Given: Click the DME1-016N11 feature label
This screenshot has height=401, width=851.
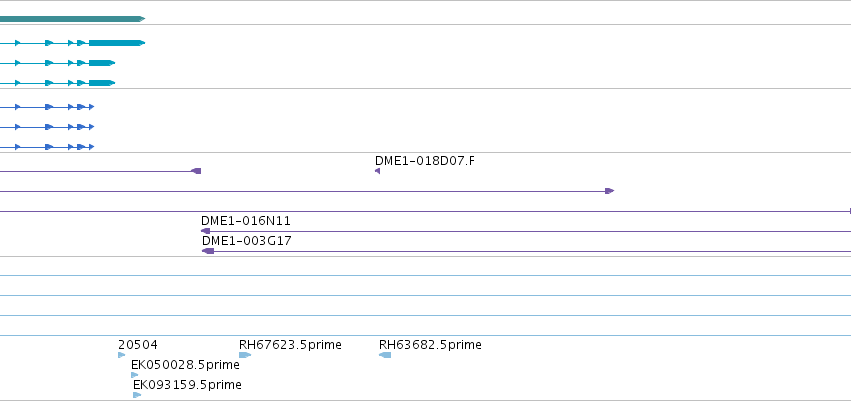Looking at the screenshot, I should (245, 221).
